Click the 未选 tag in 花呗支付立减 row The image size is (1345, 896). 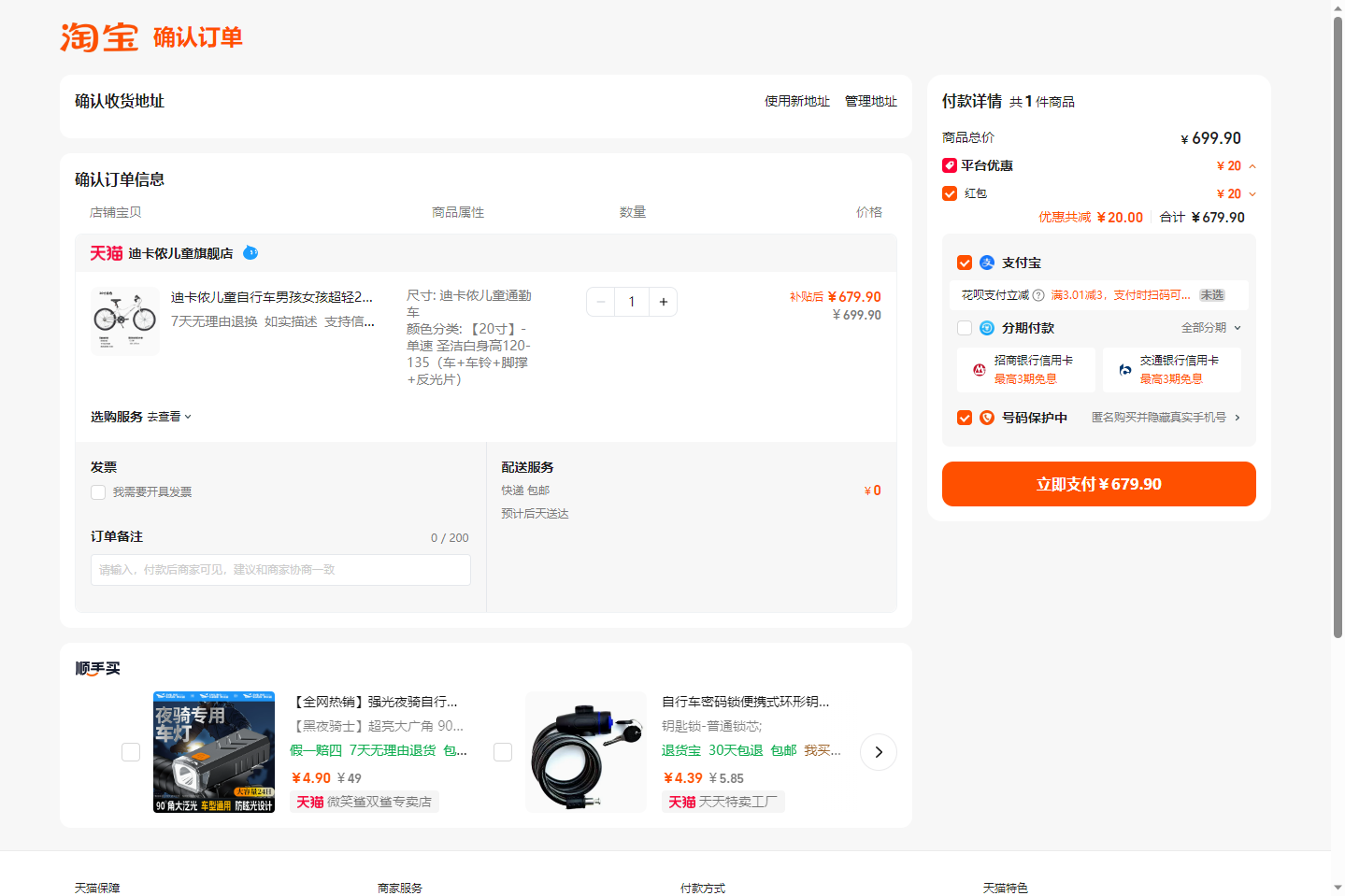click(1212, 295)
